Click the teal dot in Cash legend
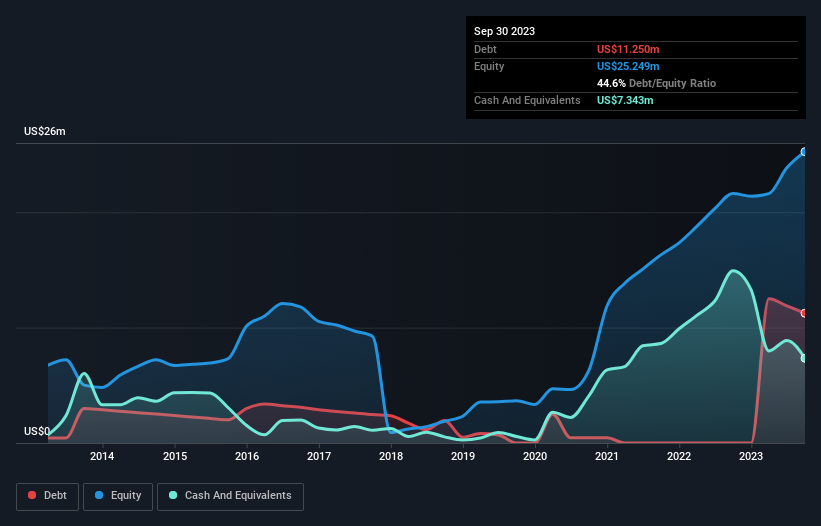 pos(173,496)
